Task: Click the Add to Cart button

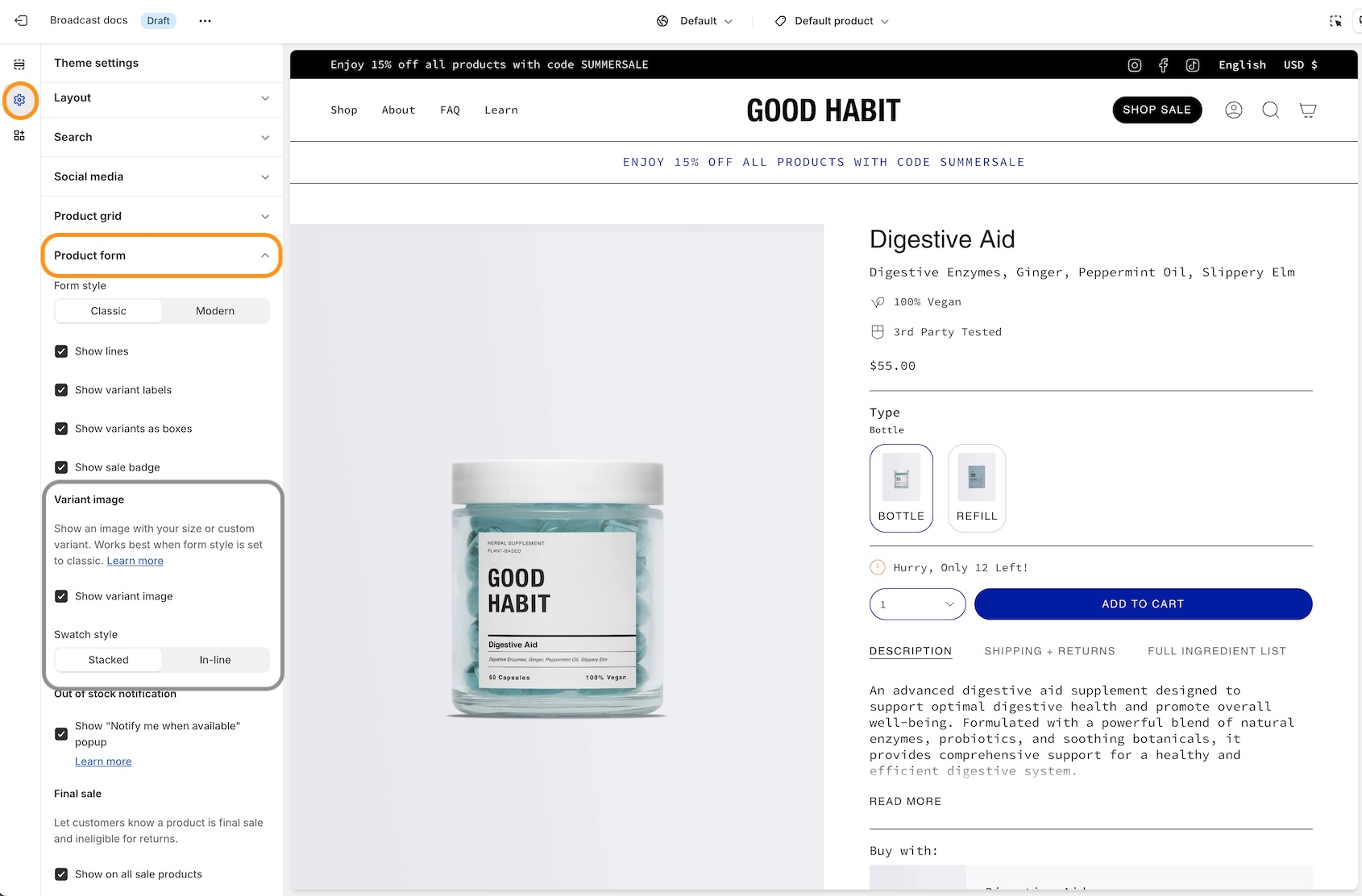Action: tap(1143, 604)
